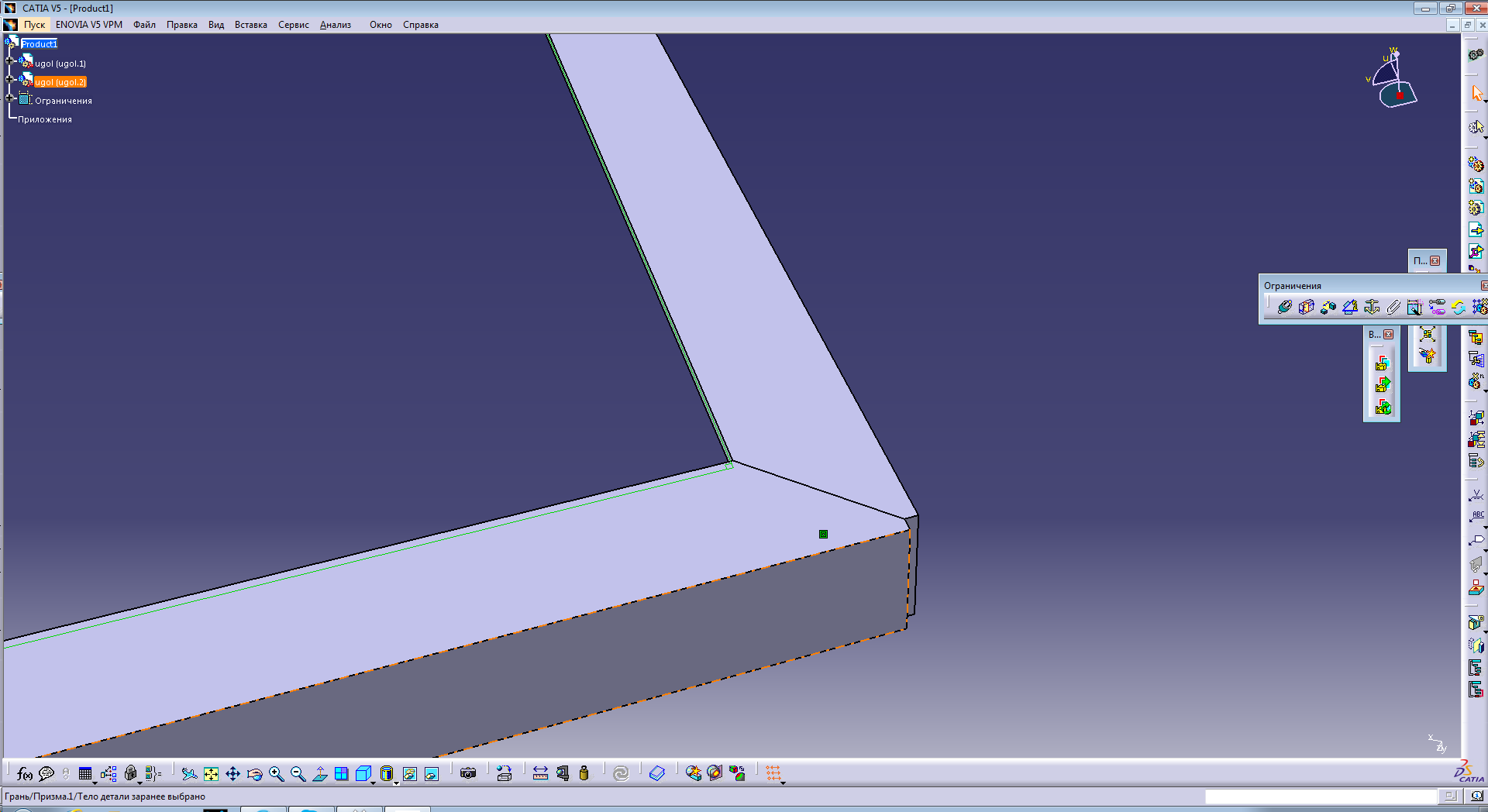This screenshot has height=812, width=1488.
Task: Close the Ограничения floating toolbar
Action: pos(1484,286)
